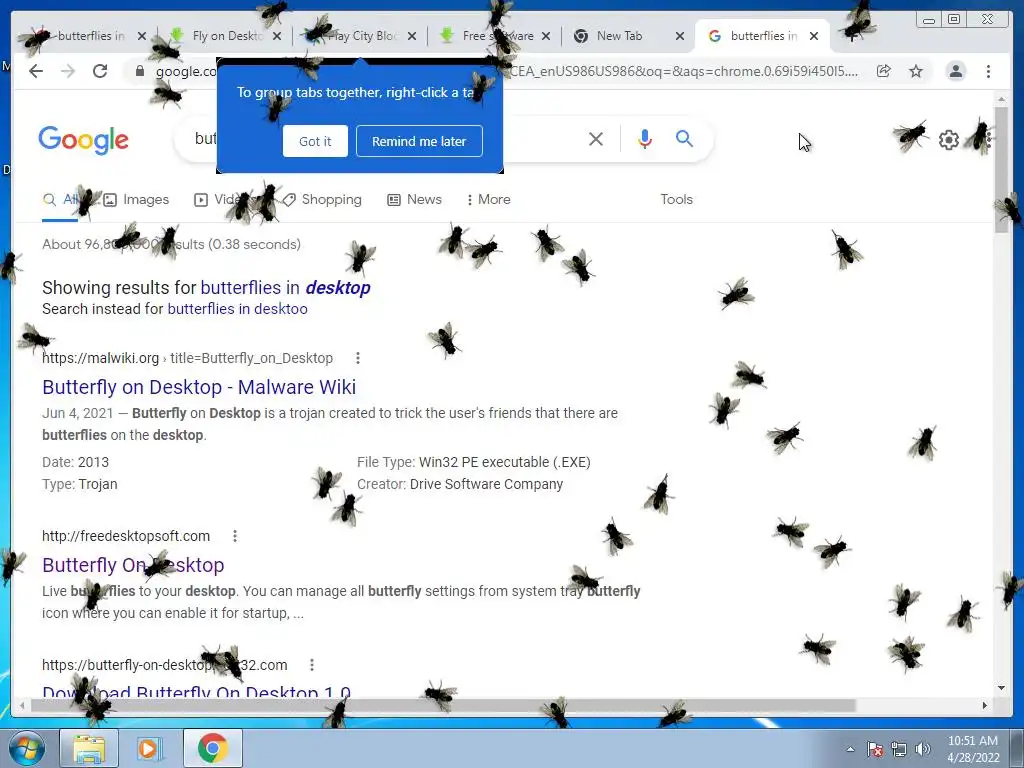Open the Tools options
The width and height of the screenshot is (1024, 768).
tap(677, 199)
